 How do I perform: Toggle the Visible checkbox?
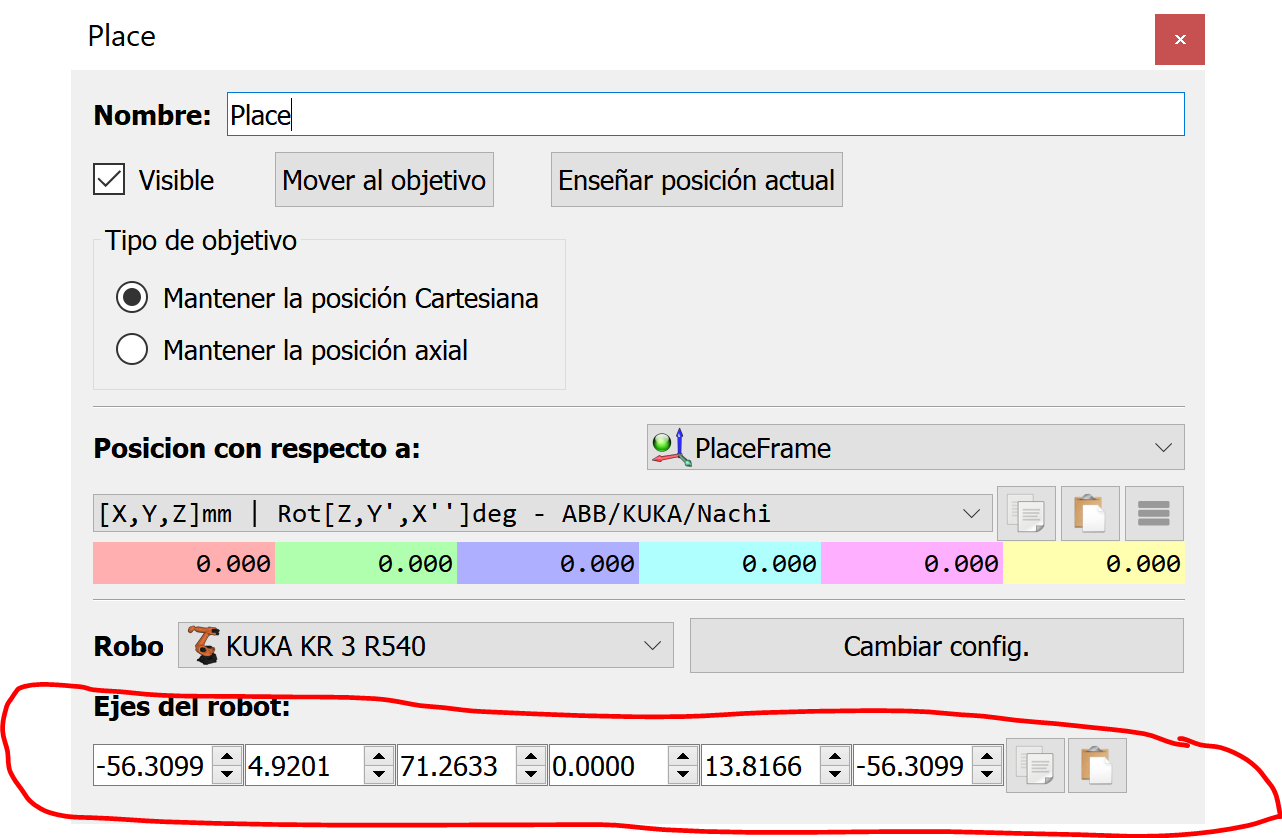coord(109,180)
